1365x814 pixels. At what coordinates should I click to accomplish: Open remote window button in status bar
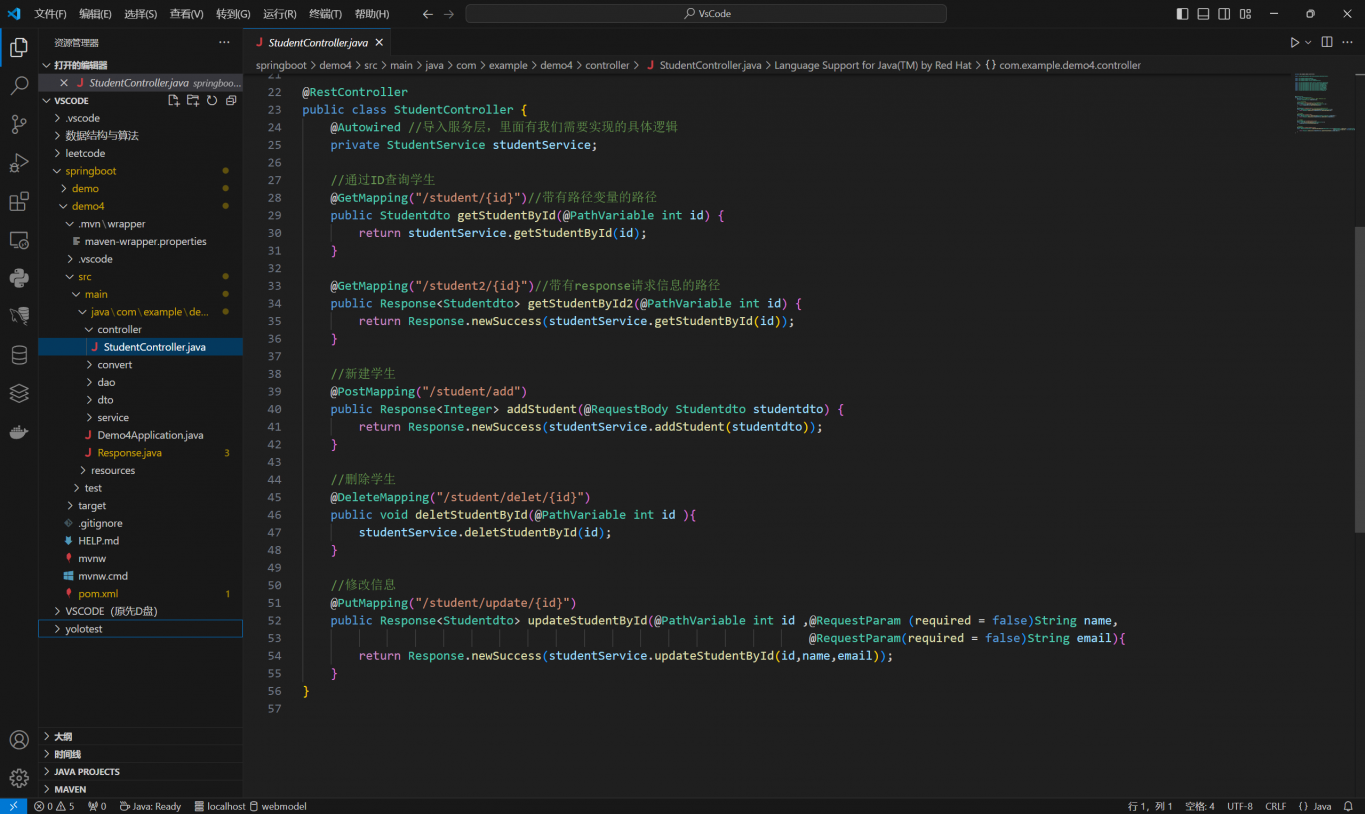[x=13, y=806]
